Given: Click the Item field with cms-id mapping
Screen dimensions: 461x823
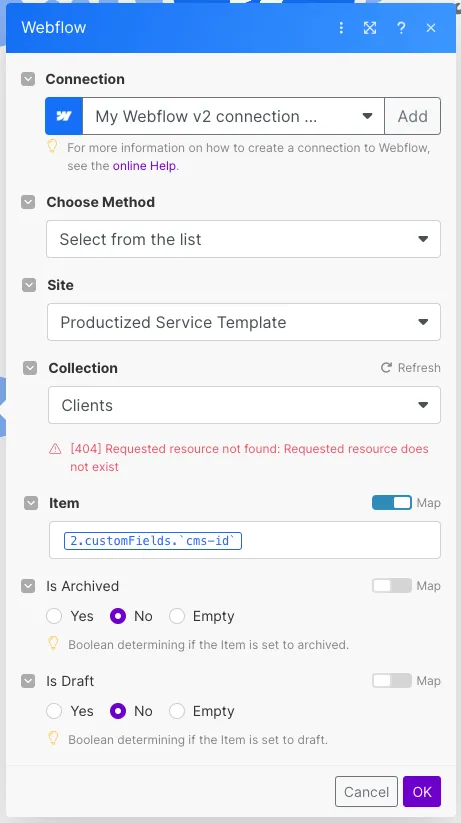Looking at the screenshot, I should click(x=245, y=540).
